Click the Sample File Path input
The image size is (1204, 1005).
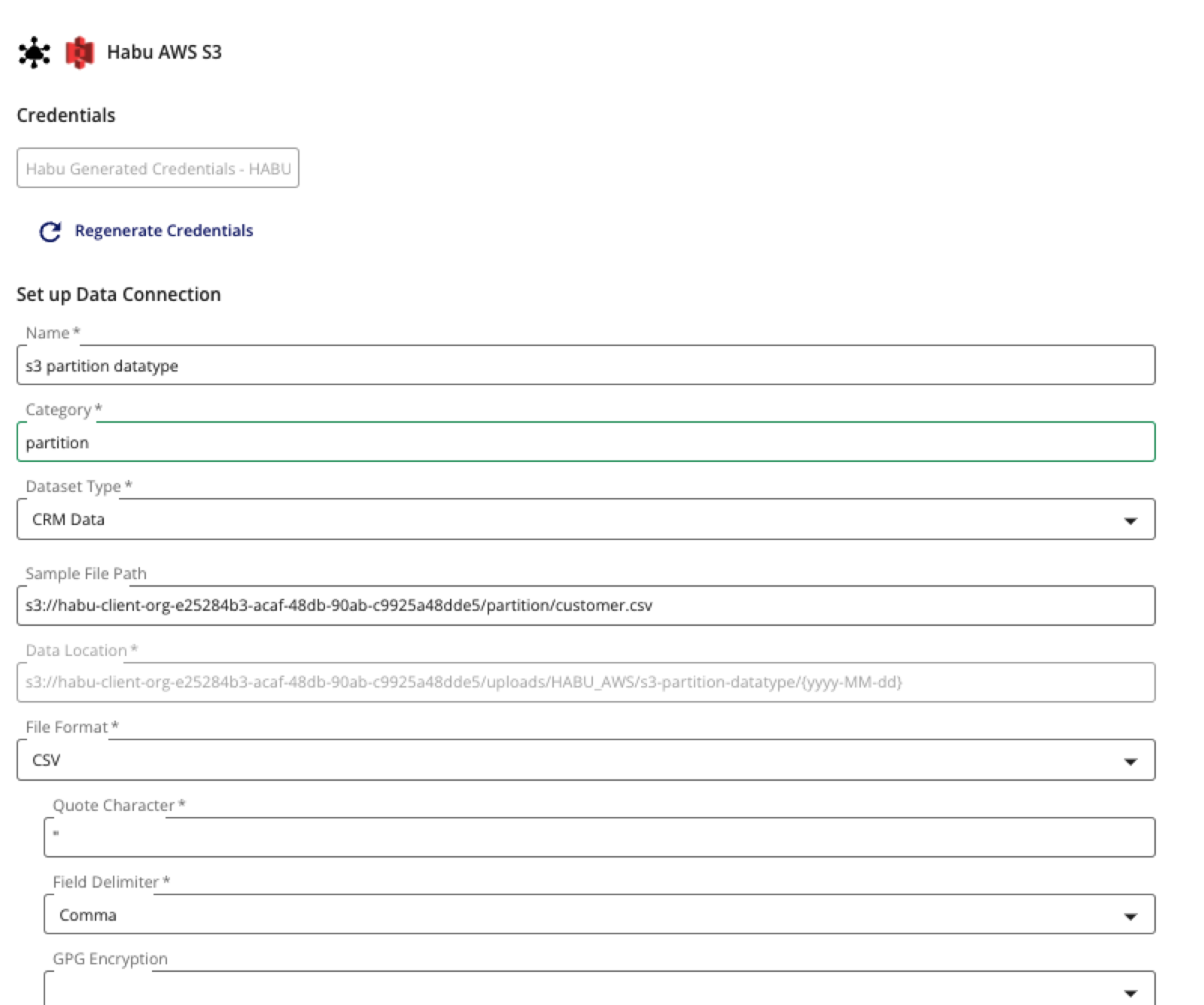tap(585, 606)
